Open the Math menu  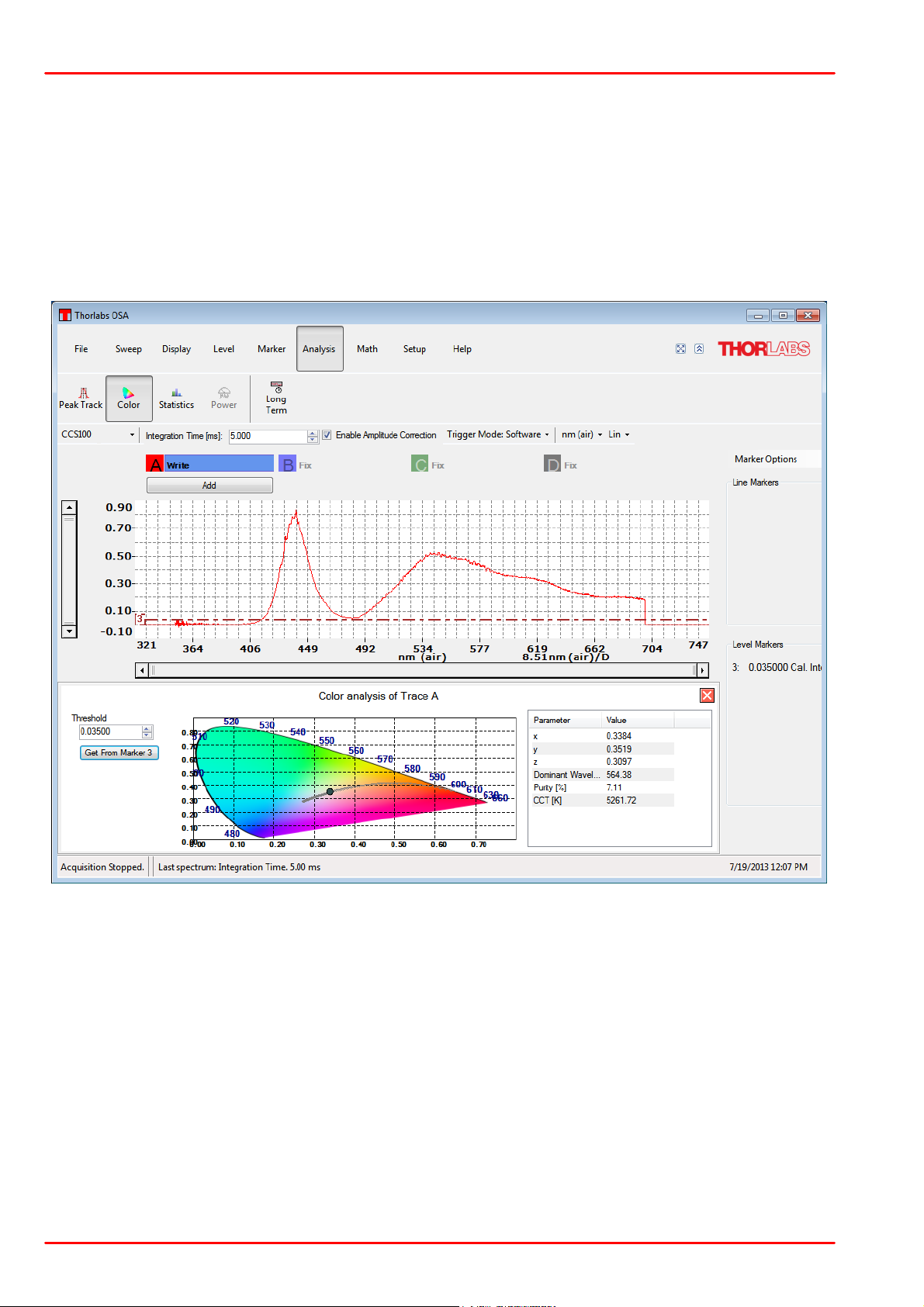click(367, 349)
